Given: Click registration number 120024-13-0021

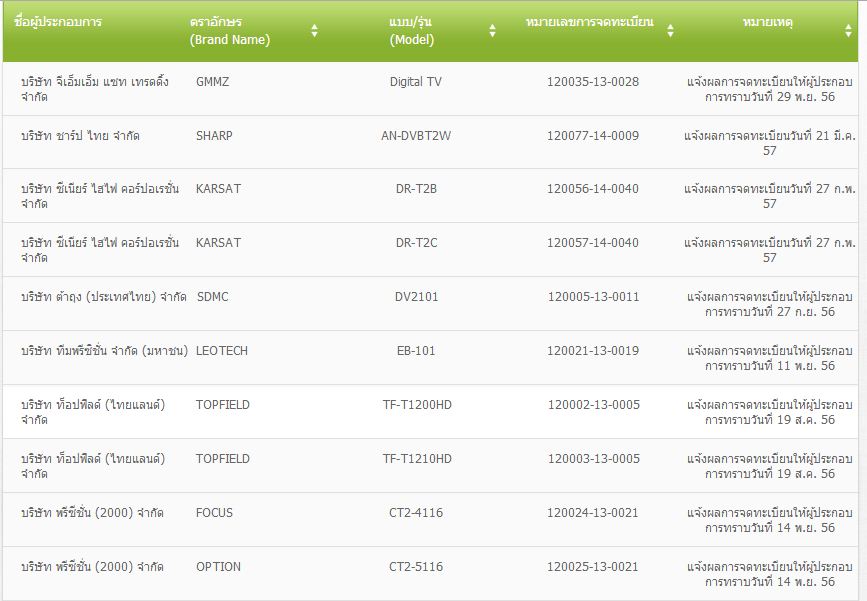Looking at the screenshot, I should pyautogui.click(x=593, y=513).
